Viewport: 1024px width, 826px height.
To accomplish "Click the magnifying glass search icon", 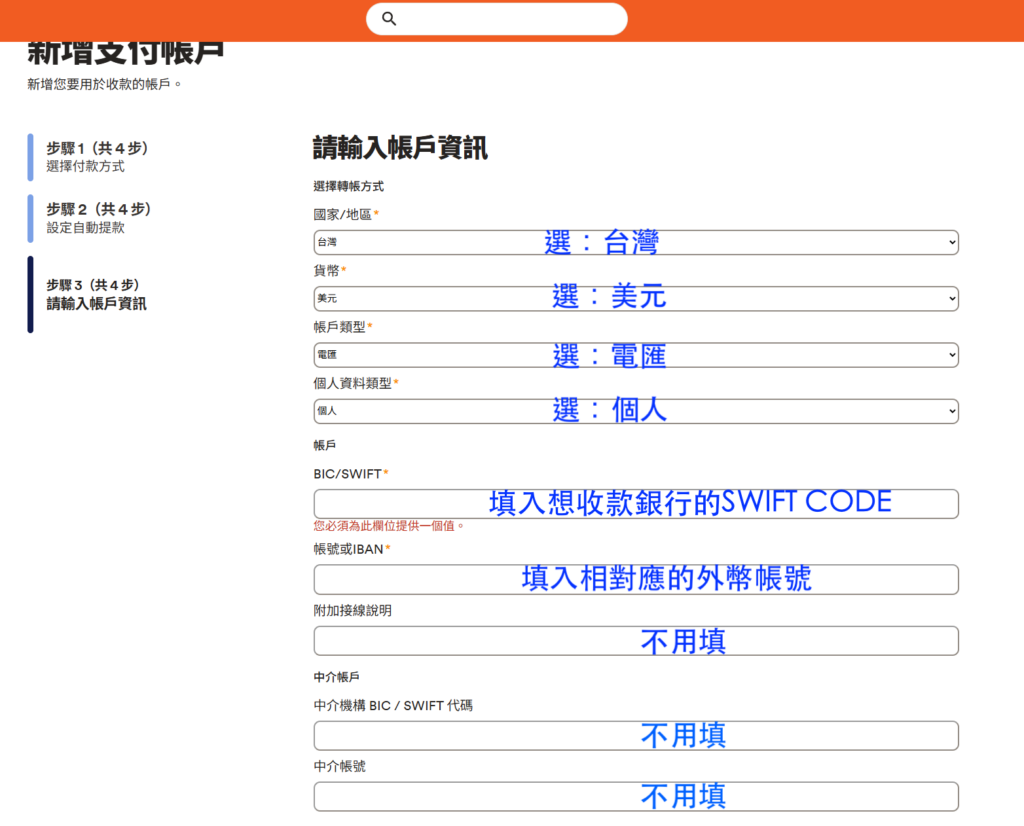I will click(x=390, y=19).
